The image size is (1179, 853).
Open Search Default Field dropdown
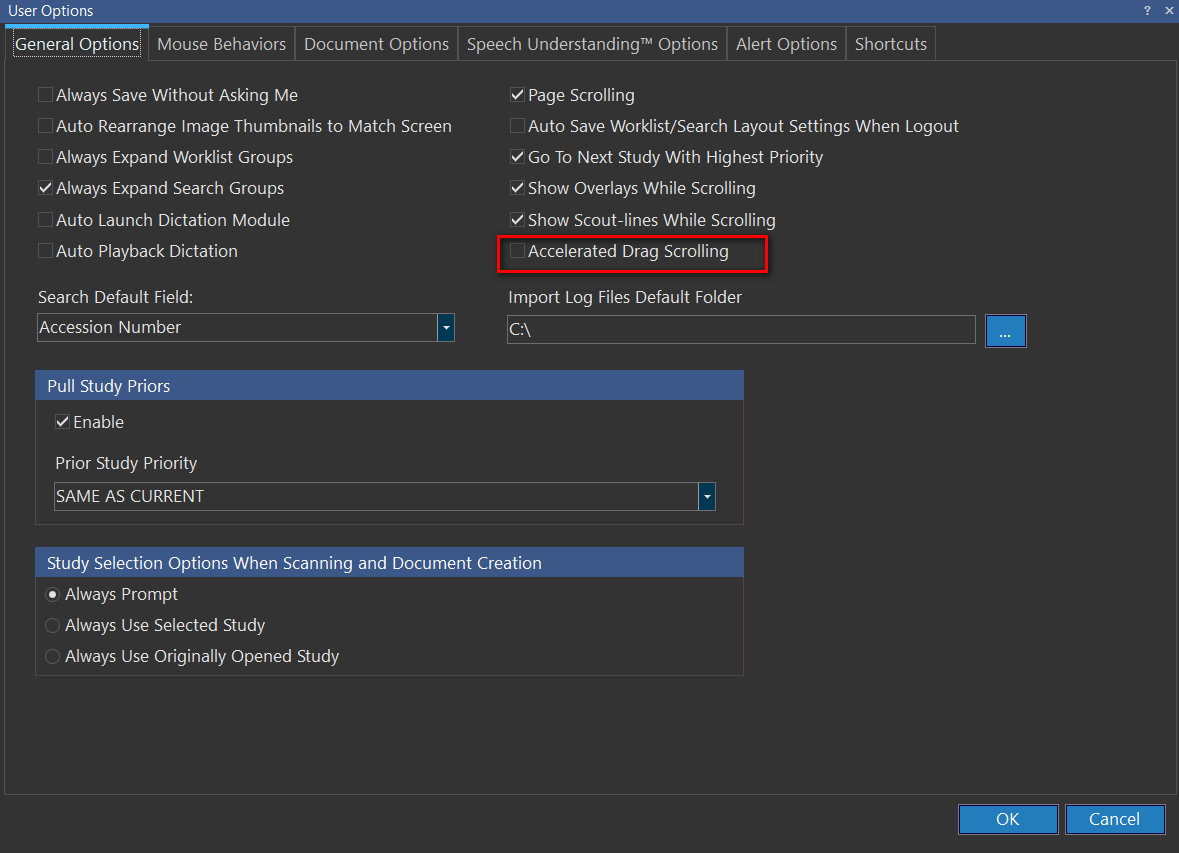[446, 328]
